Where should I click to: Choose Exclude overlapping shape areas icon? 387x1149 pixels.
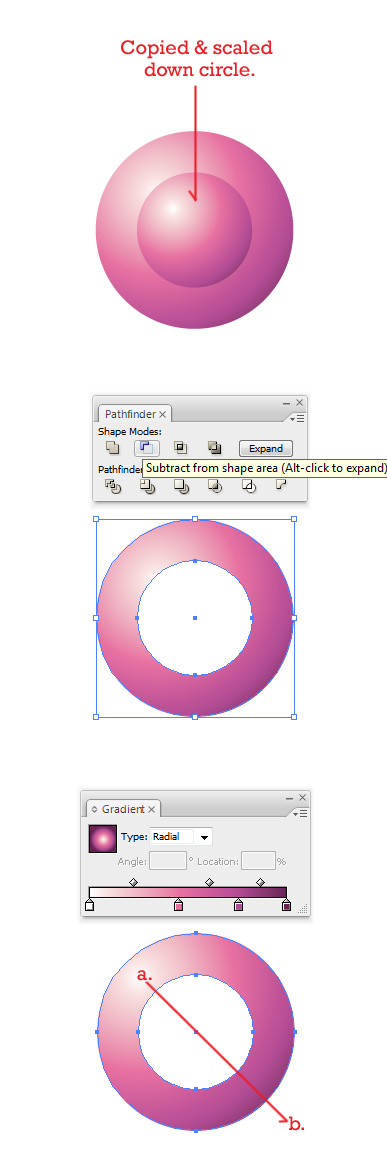pos(214,448)
